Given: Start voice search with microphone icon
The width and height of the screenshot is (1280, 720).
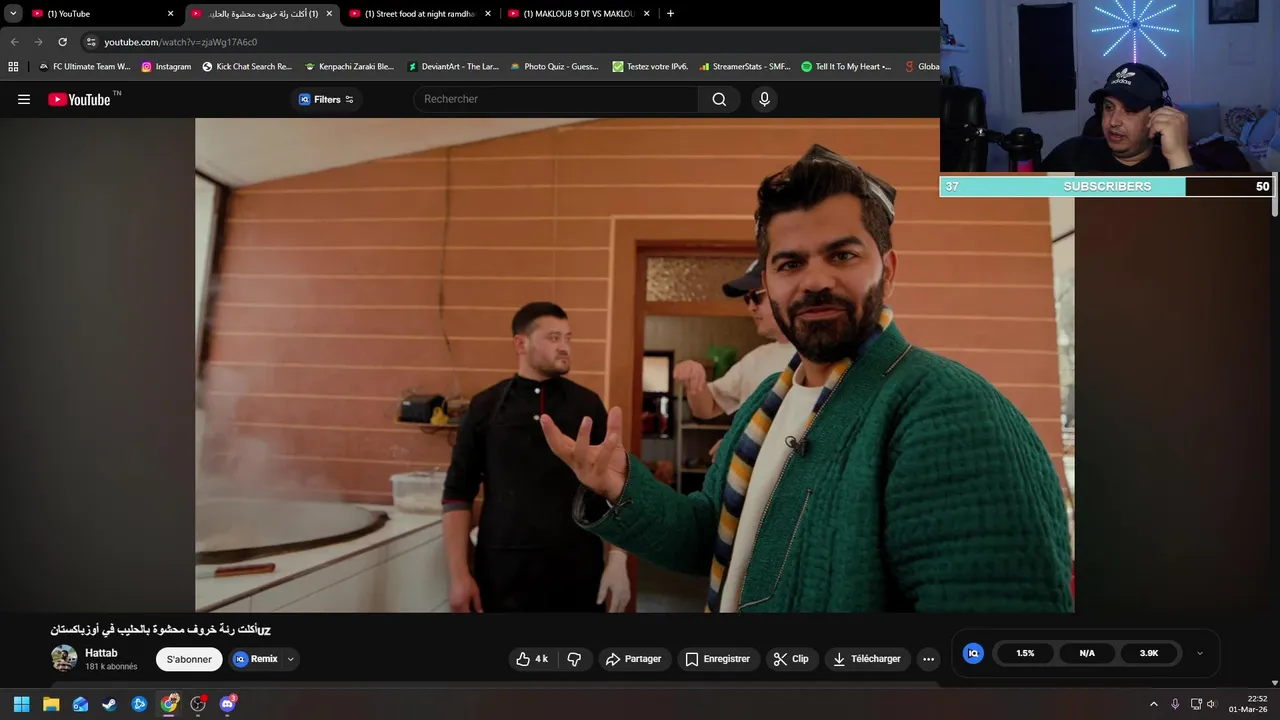Looking at the screenshot, I should click(x=764, y=99).
